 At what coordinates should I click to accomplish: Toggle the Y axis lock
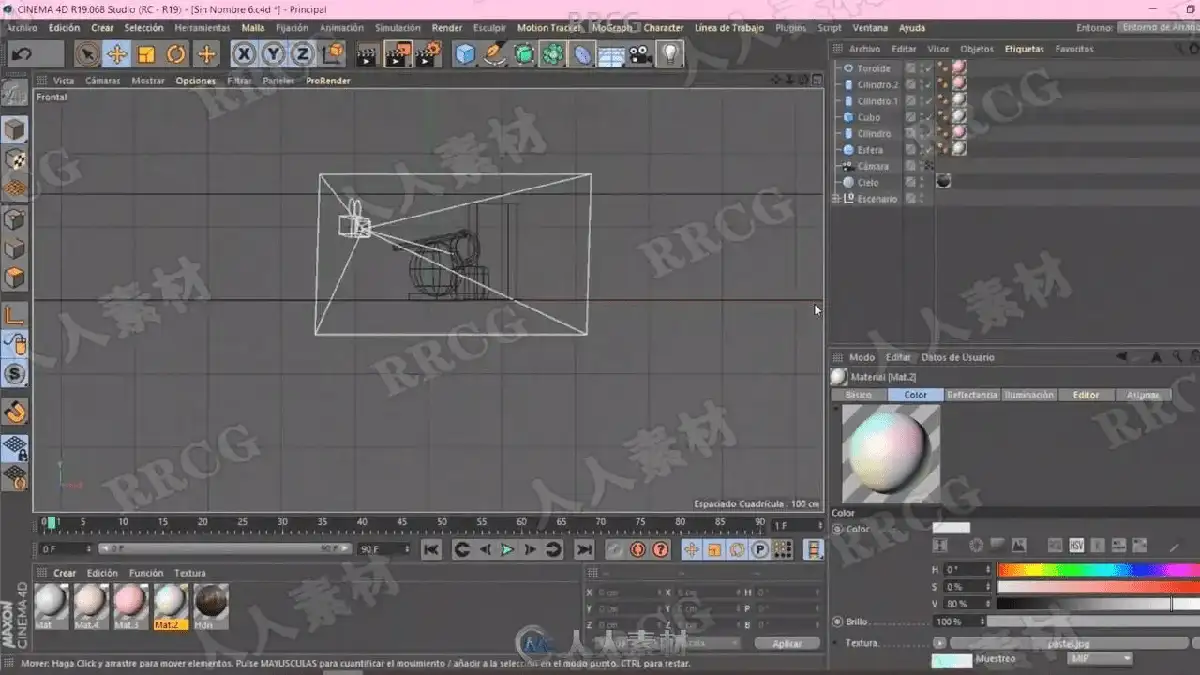[273, 54]
